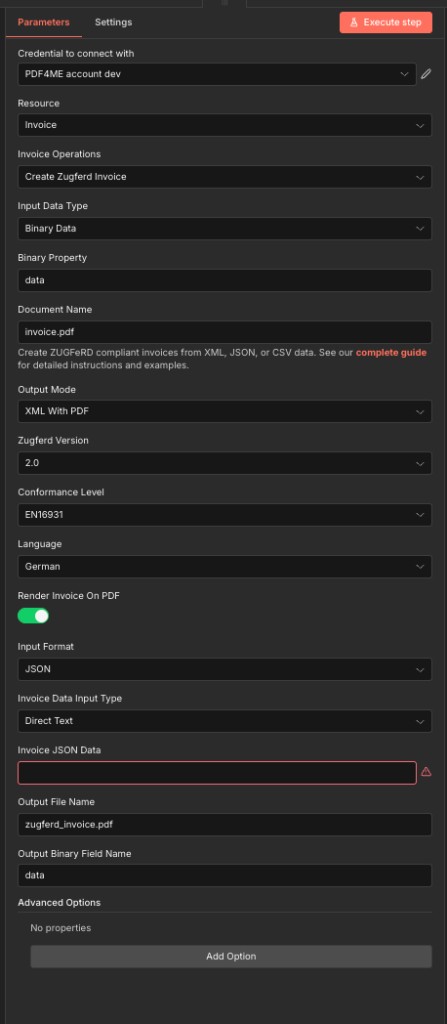Image resolution: width=447 pixels, height=1024 pixels.
Task: Click the Execute step button
Action: [x=386, y=22]
